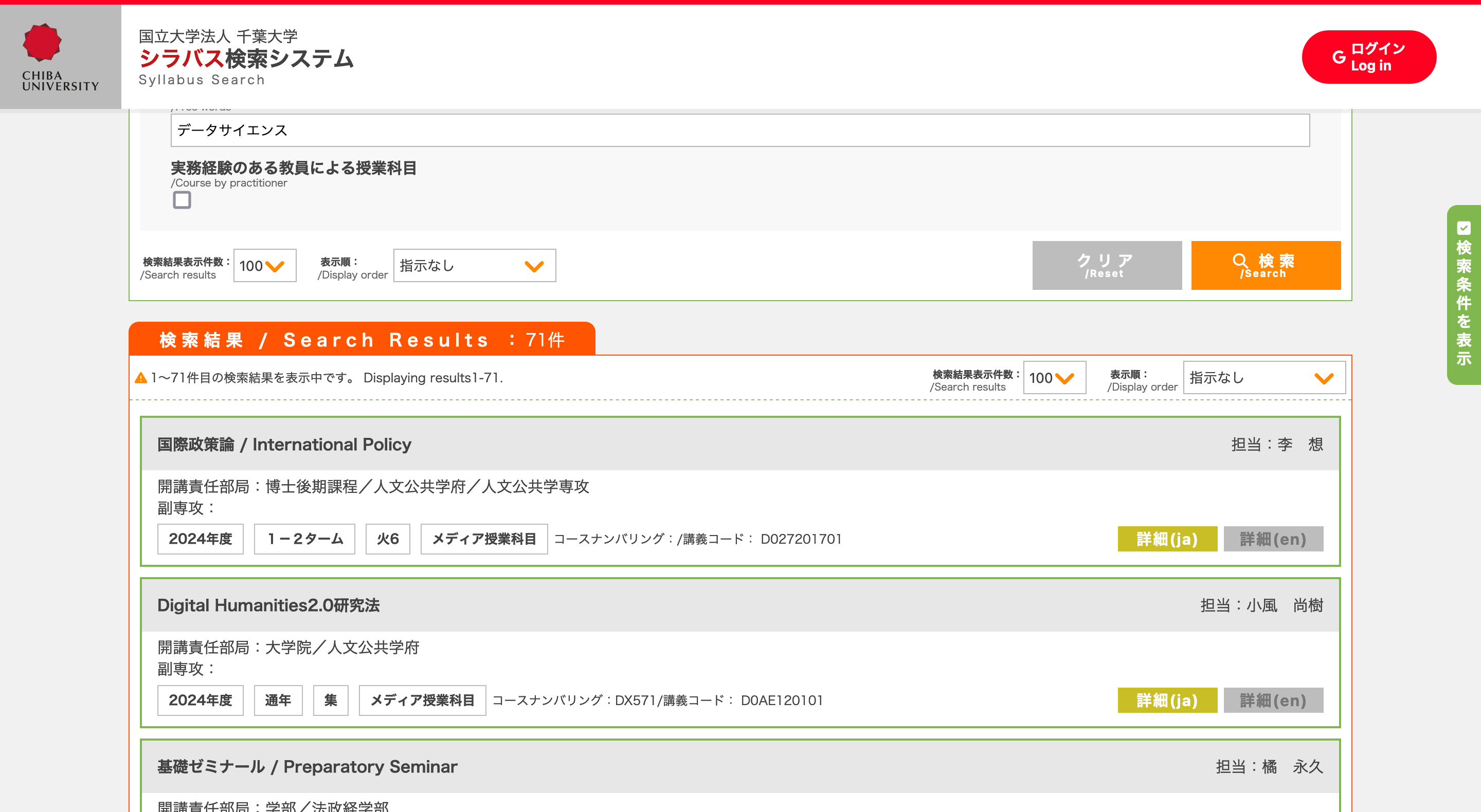
Task: Open the lower results count 100 dropdown
Action: 1054,378
